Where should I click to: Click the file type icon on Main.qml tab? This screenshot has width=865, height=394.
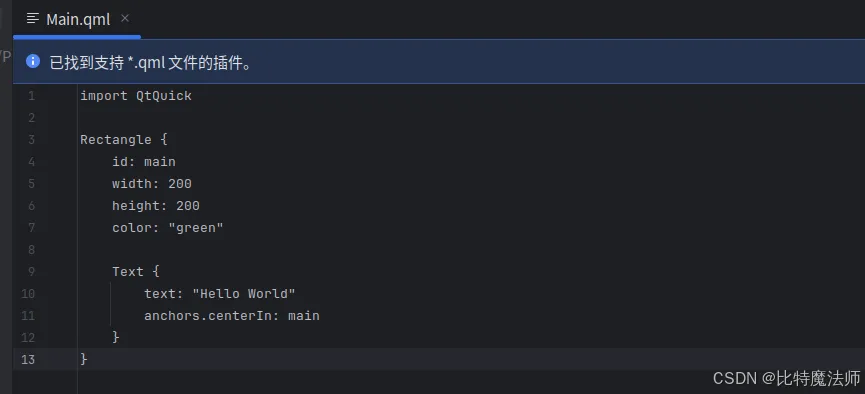pyautogui.click(x=33, y=19)
